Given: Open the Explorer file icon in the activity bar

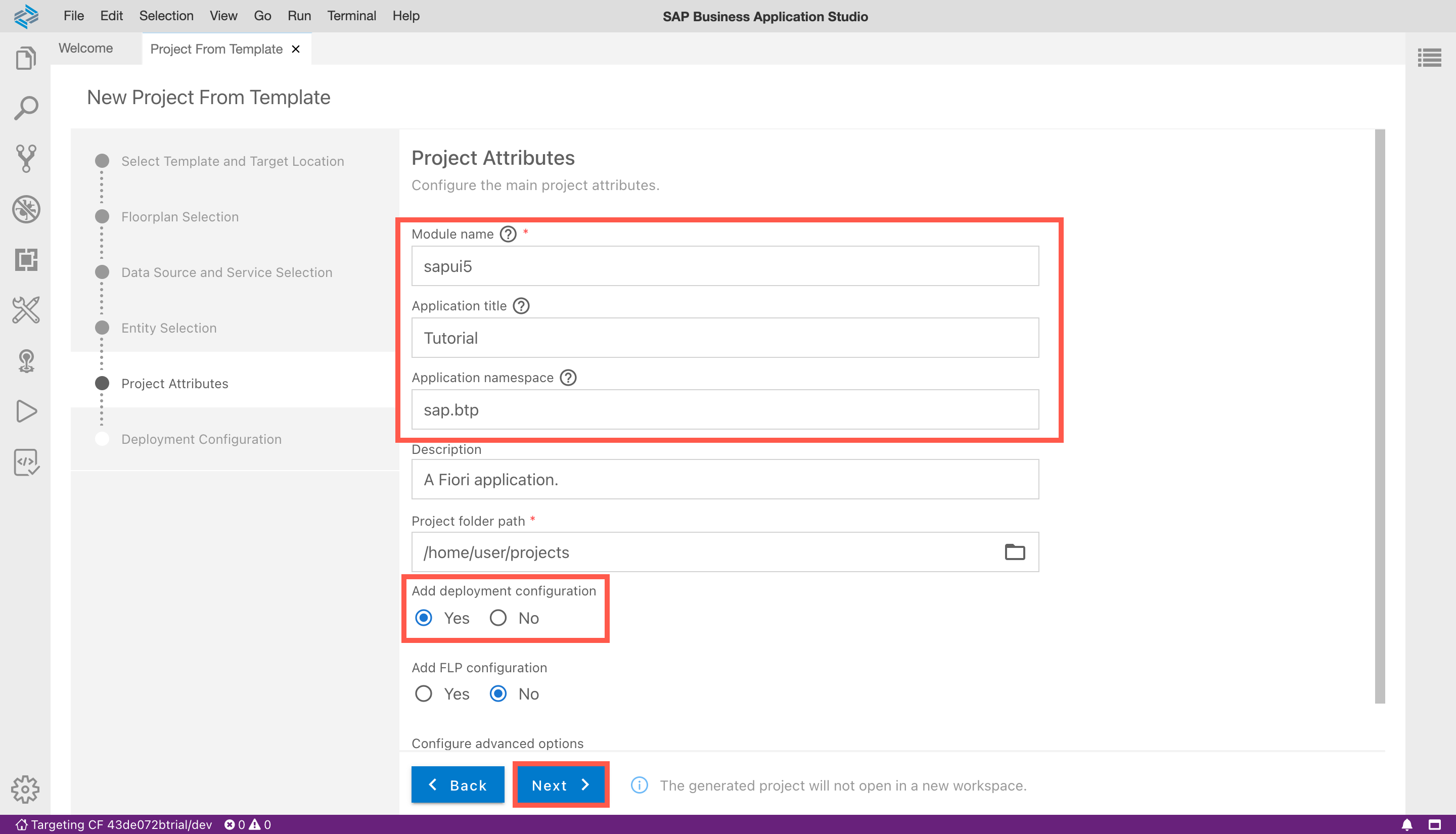Looking at the screenshot, I should [26, 58].
